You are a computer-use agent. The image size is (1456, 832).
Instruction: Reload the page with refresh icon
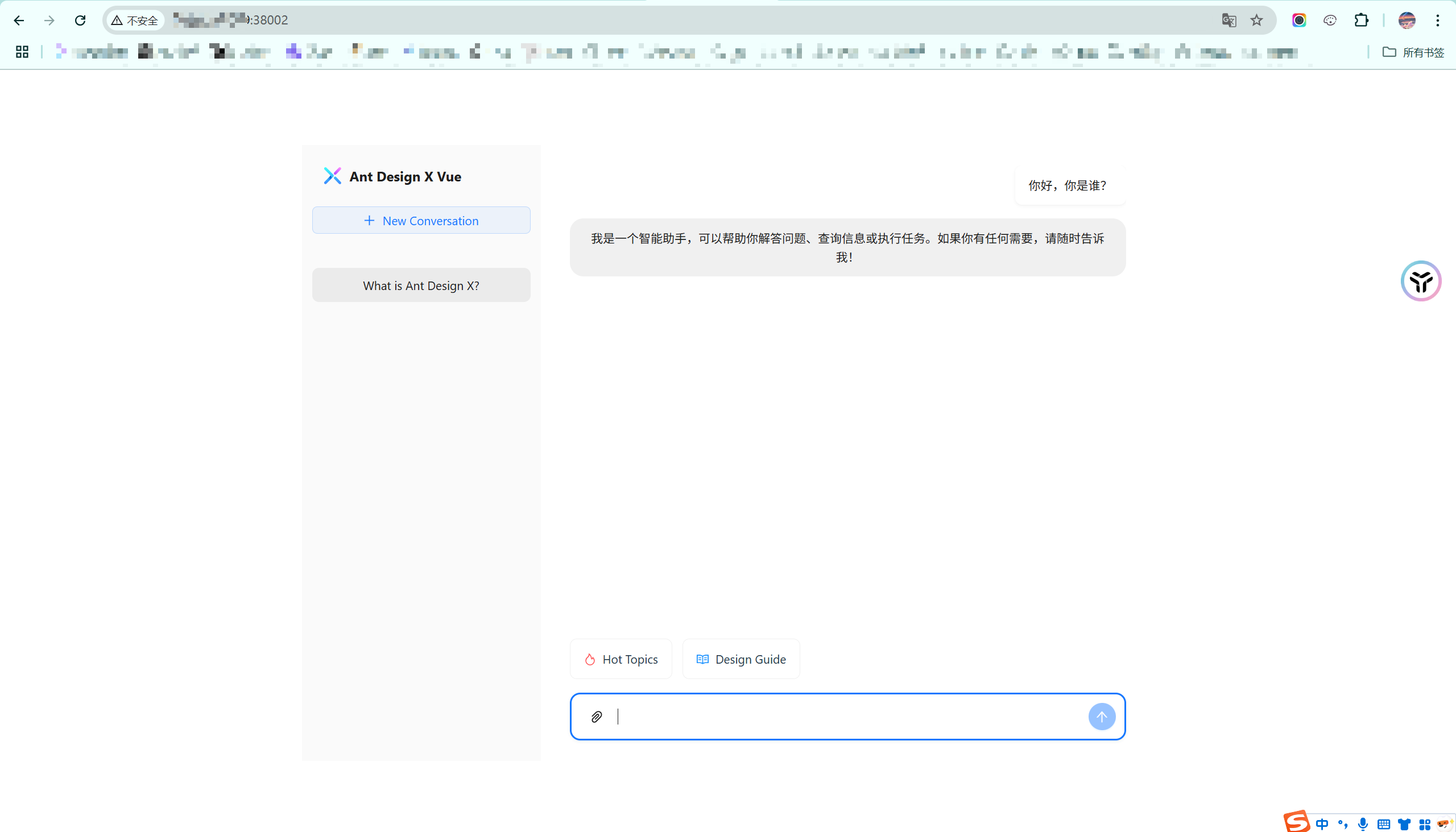pos(80,20)
